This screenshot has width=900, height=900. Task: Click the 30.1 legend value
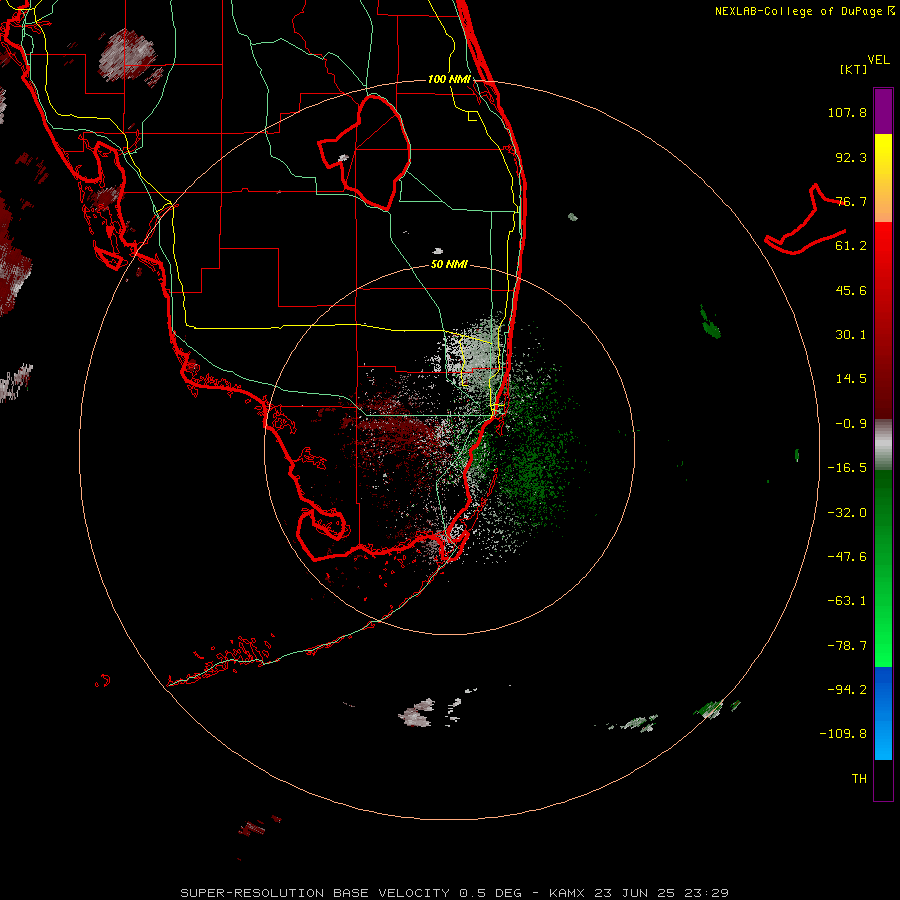pos(851,335)
